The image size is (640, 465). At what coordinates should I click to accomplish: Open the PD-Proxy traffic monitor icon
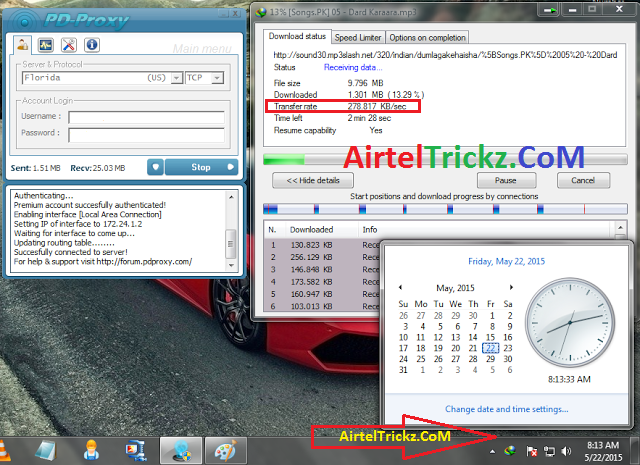click(46, 45)
